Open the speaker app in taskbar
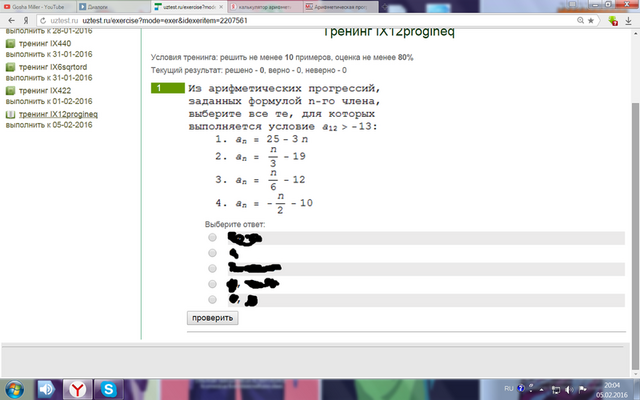Screen dimensions: 640x400 (46, 389)
